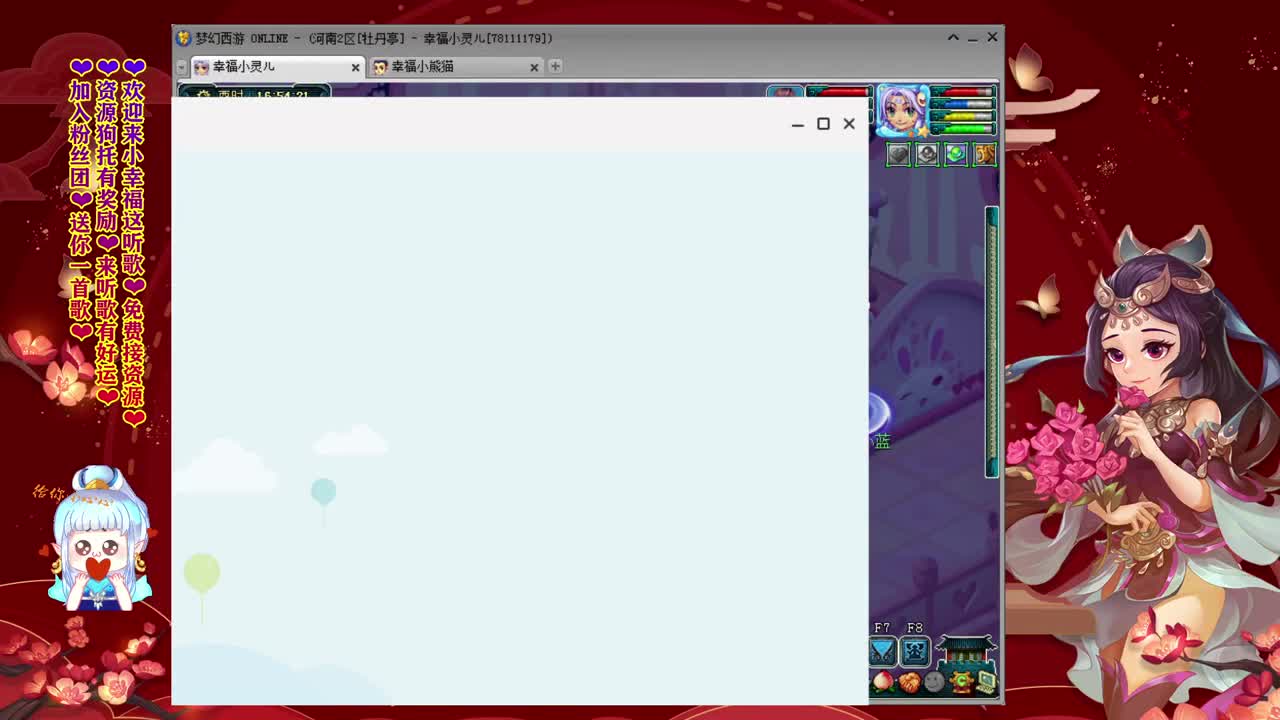Click the character red health bar

(x=962, y=92)
